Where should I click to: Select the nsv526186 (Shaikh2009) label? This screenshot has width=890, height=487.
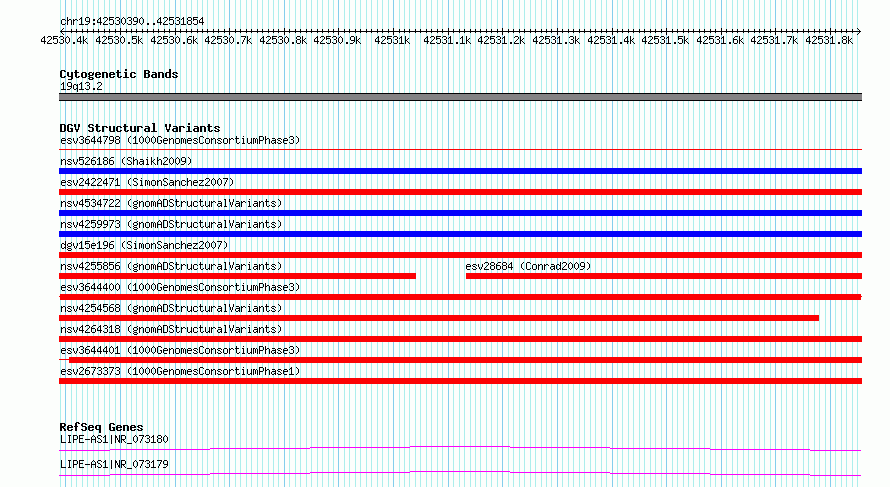coord(126,161)
